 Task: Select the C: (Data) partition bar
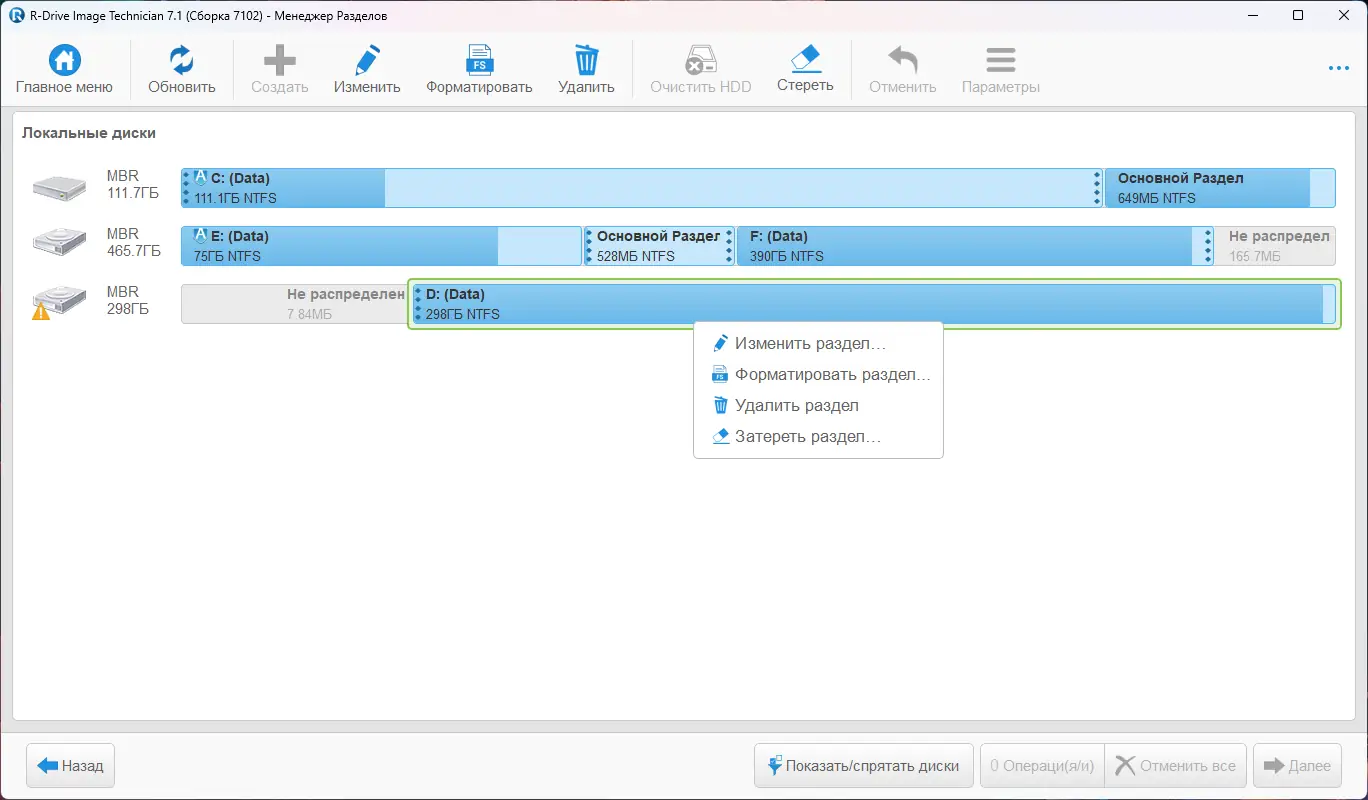[641, 188]
